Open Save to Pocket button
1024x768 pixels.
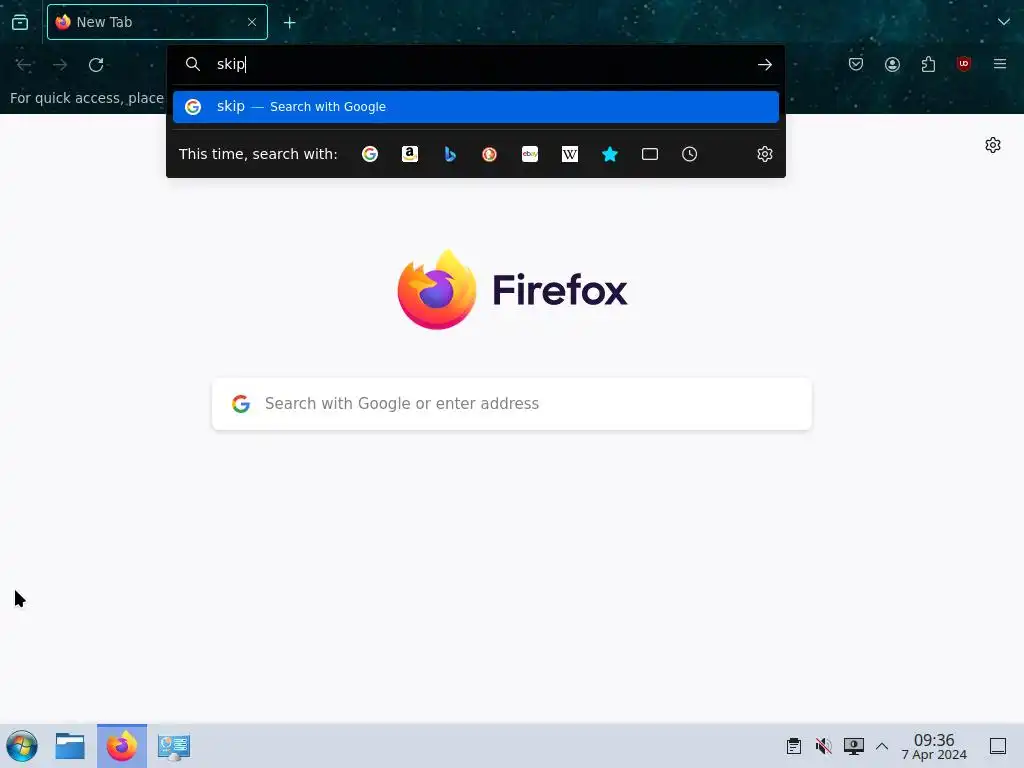856,64
